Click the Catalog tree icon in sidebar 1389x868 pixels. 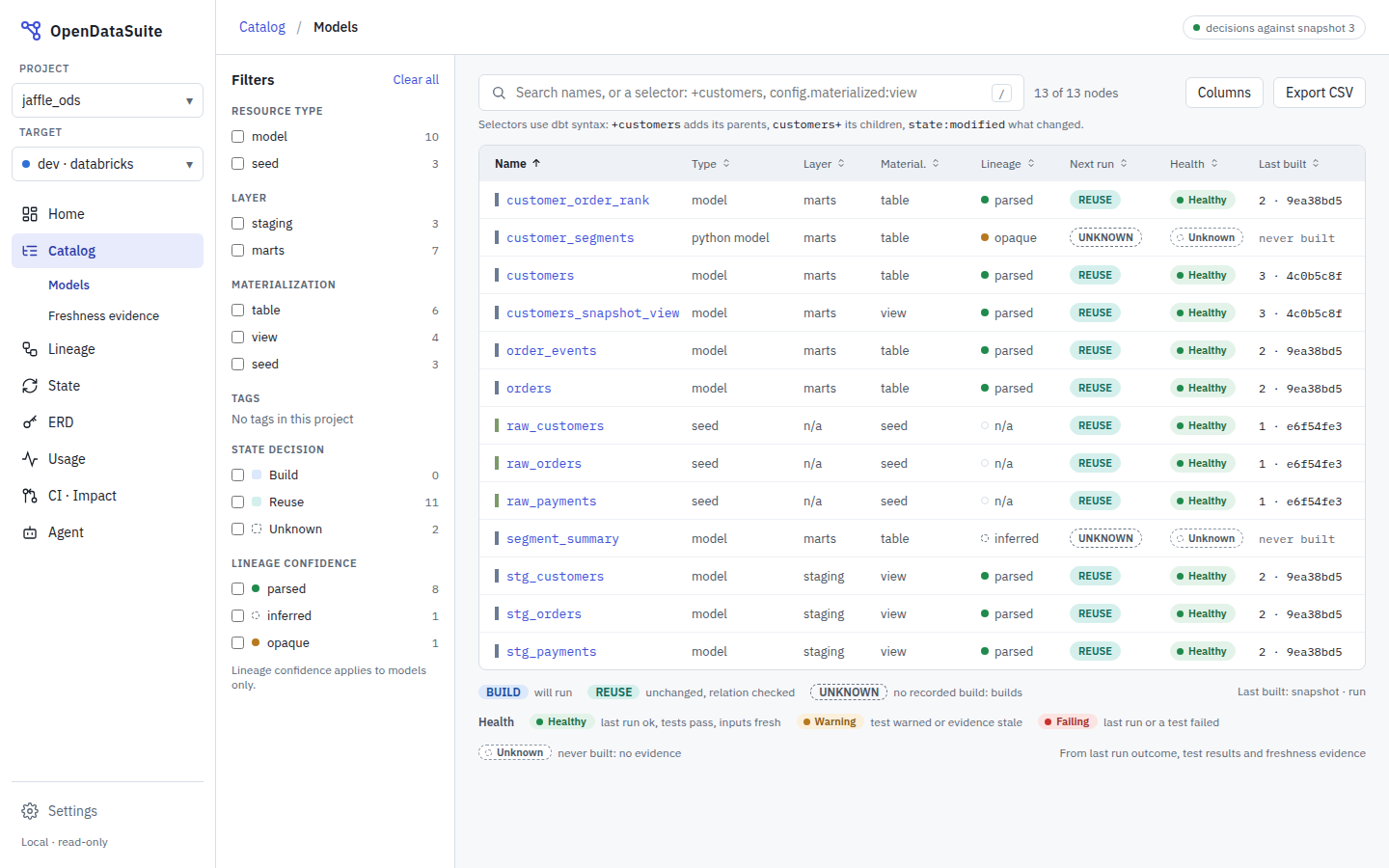(x=30, y=251)
